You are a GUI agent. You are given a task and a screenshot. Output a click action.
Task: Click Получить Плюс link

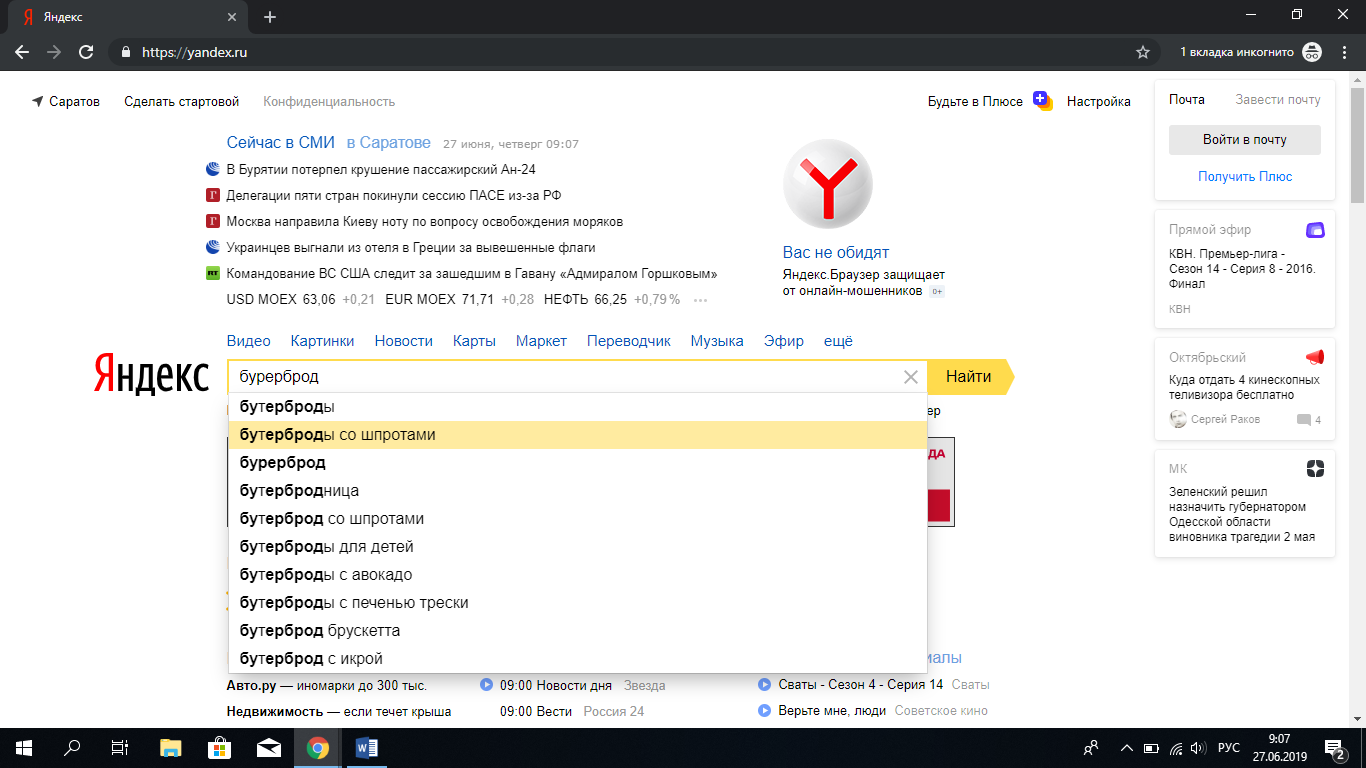[x=1245, y=176]
